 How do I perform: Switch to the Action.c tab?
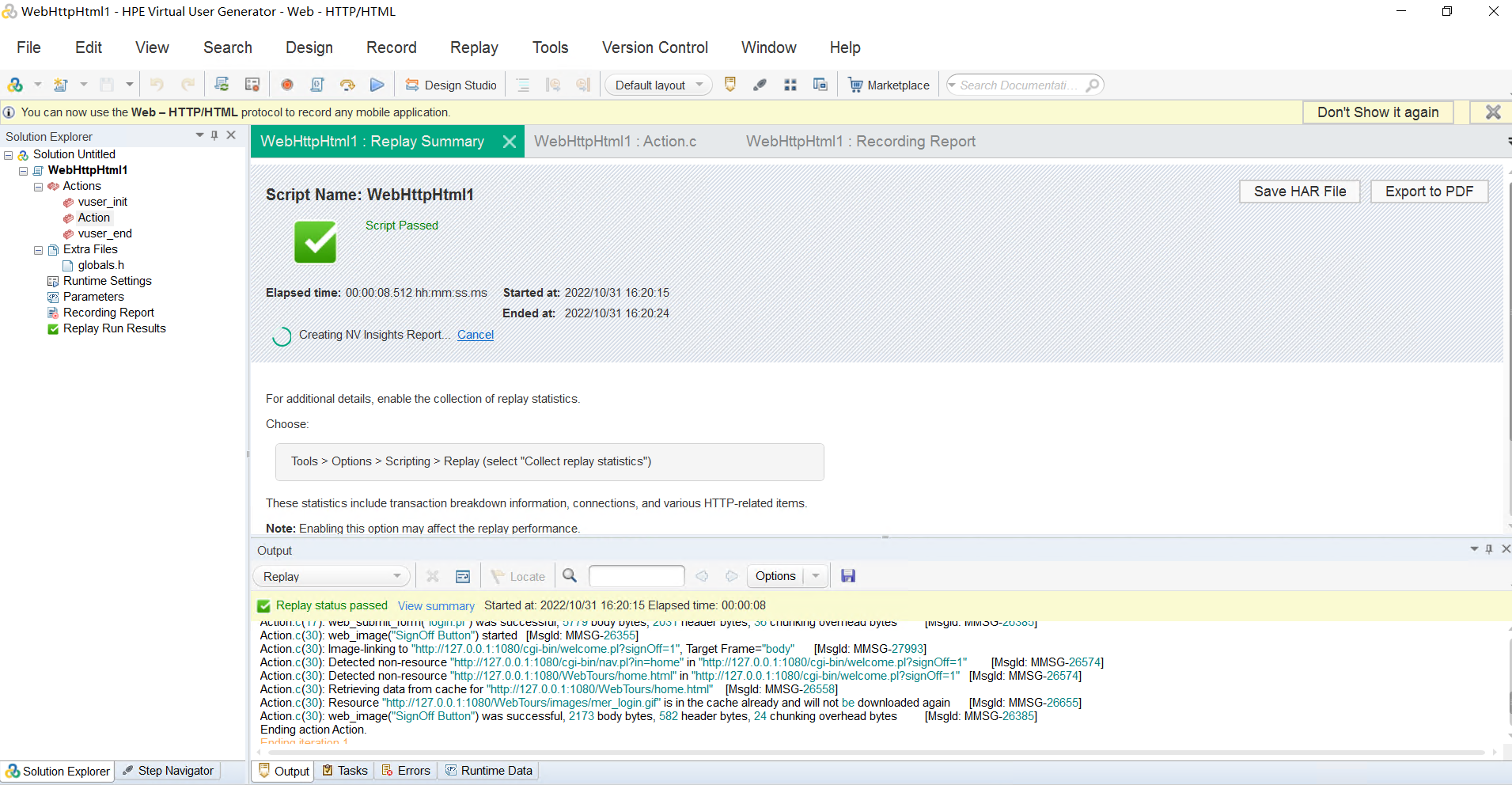point(615,141)
